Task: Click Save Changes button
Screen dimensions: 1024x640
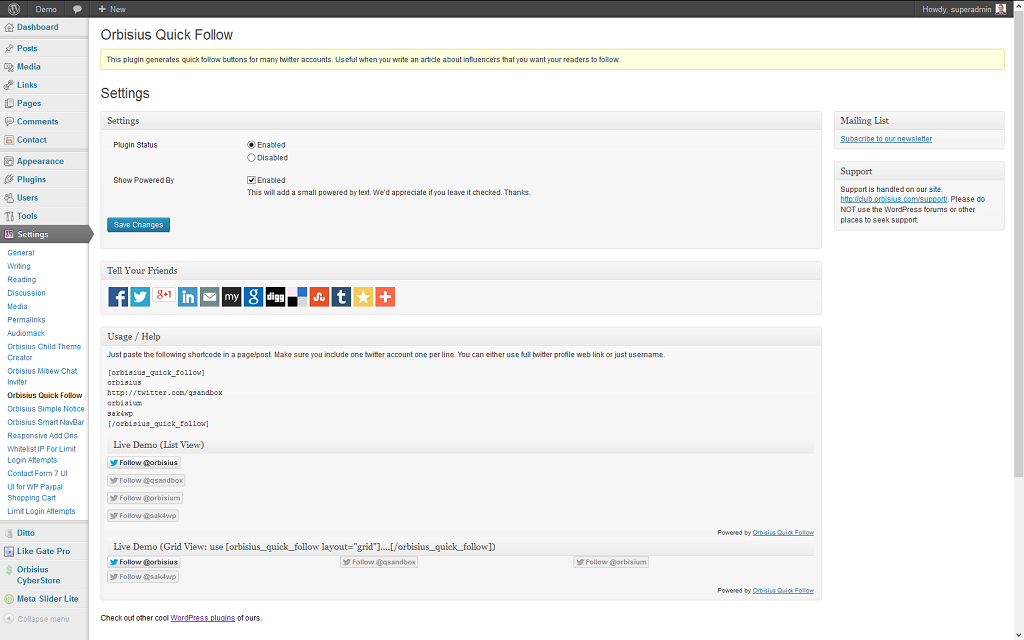Action: pyautogui.click(x=138, y=225)
